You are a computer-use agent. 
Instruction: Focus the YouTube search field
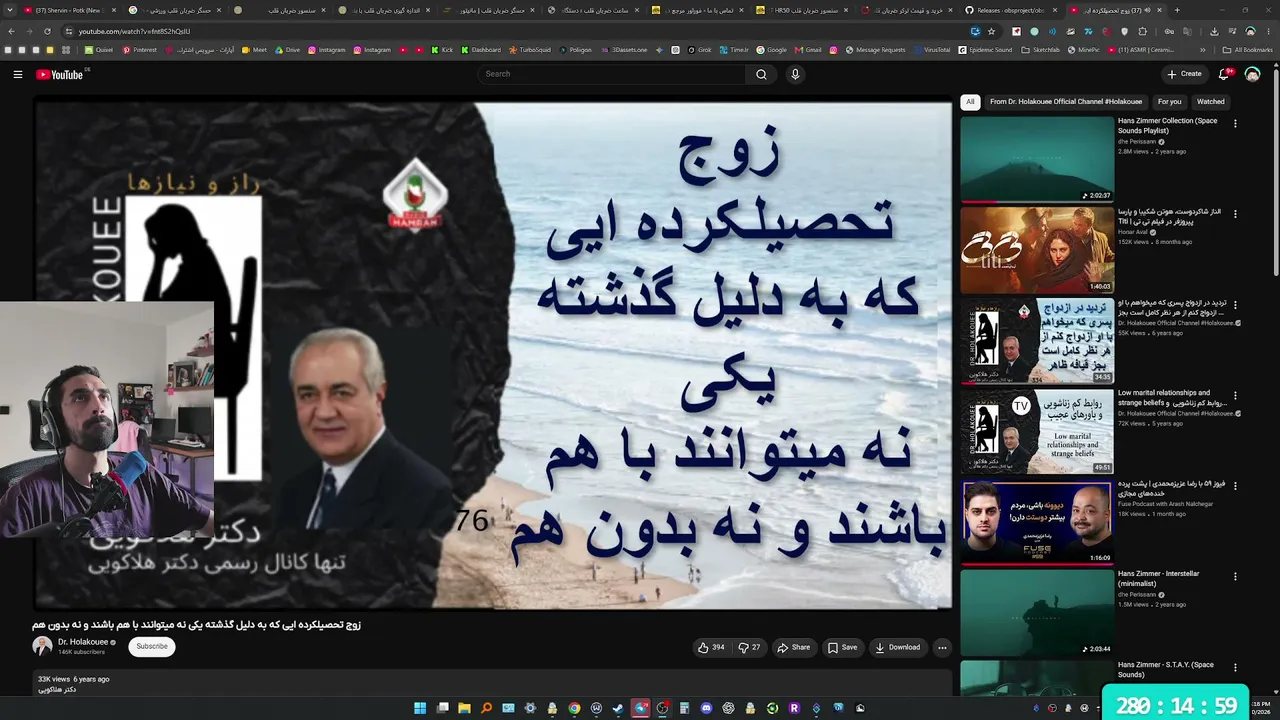[612, 74]
